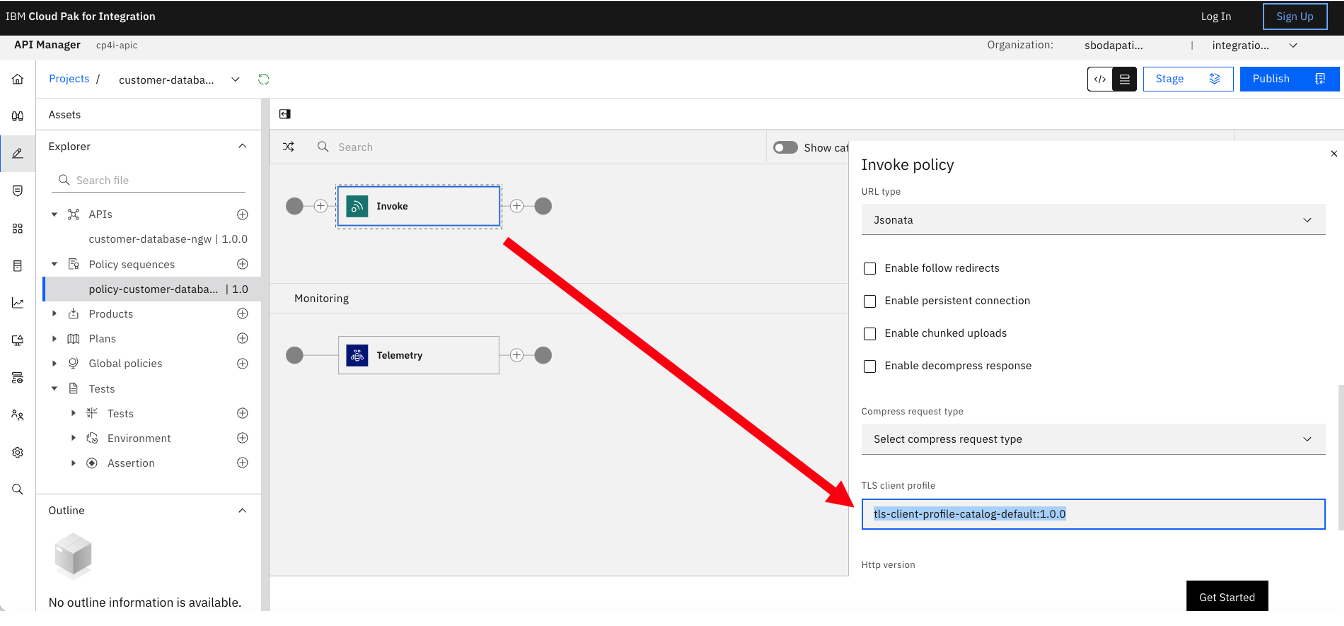Click the Search file input

click(148, 180)
